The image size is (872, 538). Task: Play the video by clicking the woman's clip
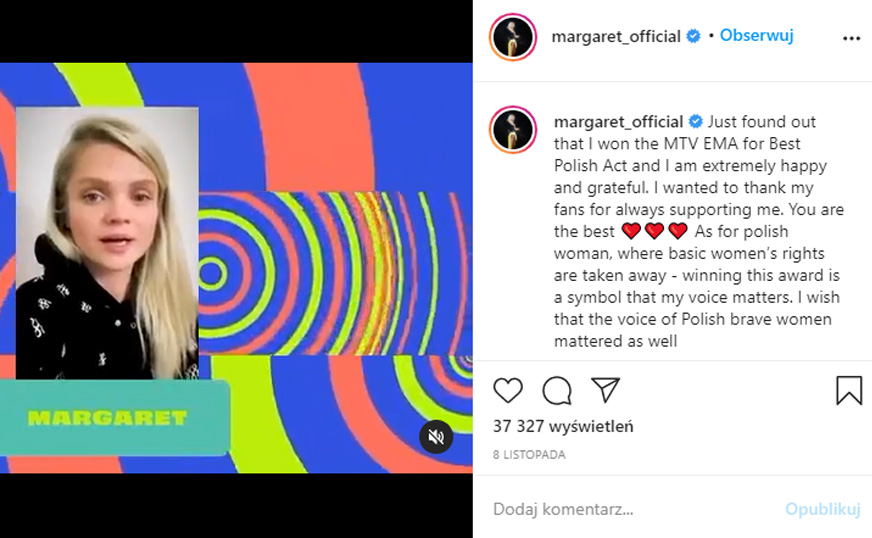(x=107, y=243)
